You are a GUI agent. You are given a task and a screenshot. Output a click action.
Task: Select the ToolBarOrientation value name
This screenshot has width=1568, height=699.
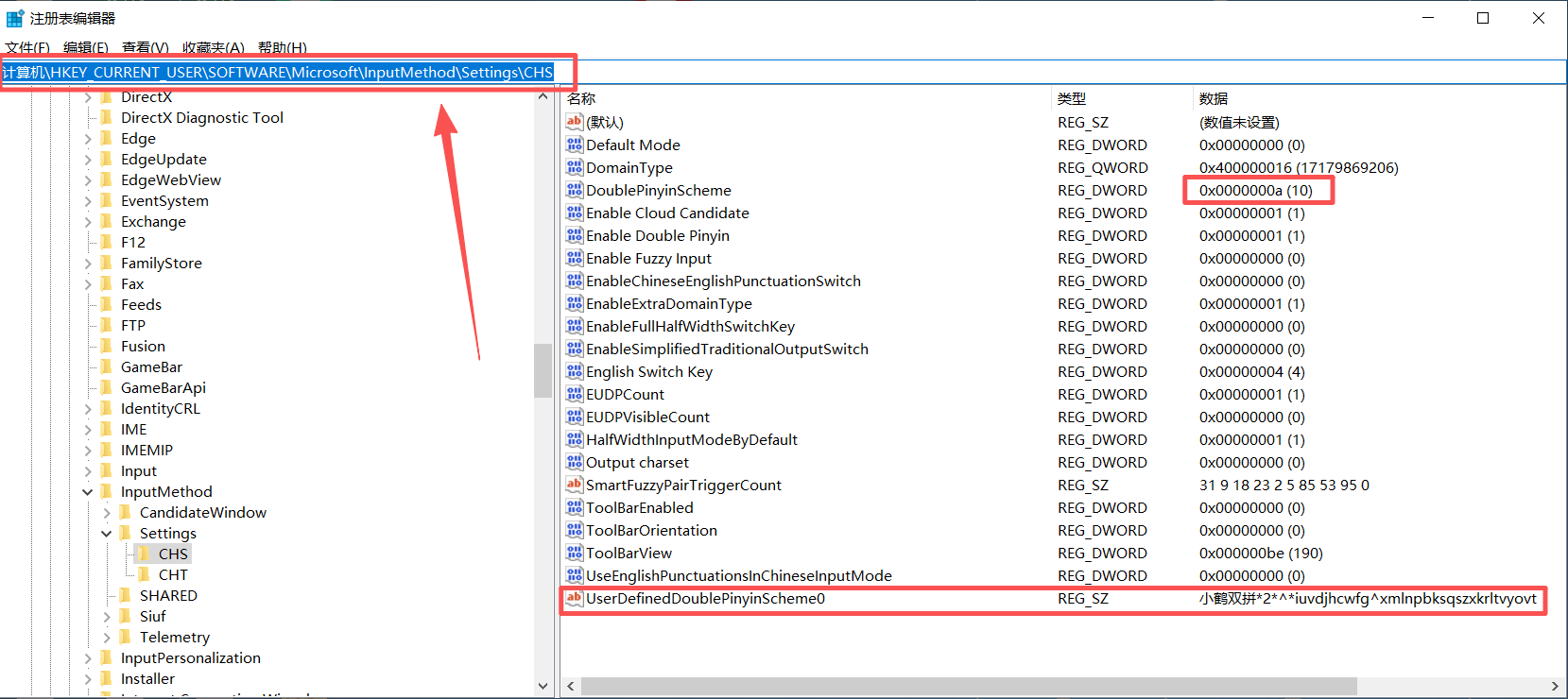[651, 530]
